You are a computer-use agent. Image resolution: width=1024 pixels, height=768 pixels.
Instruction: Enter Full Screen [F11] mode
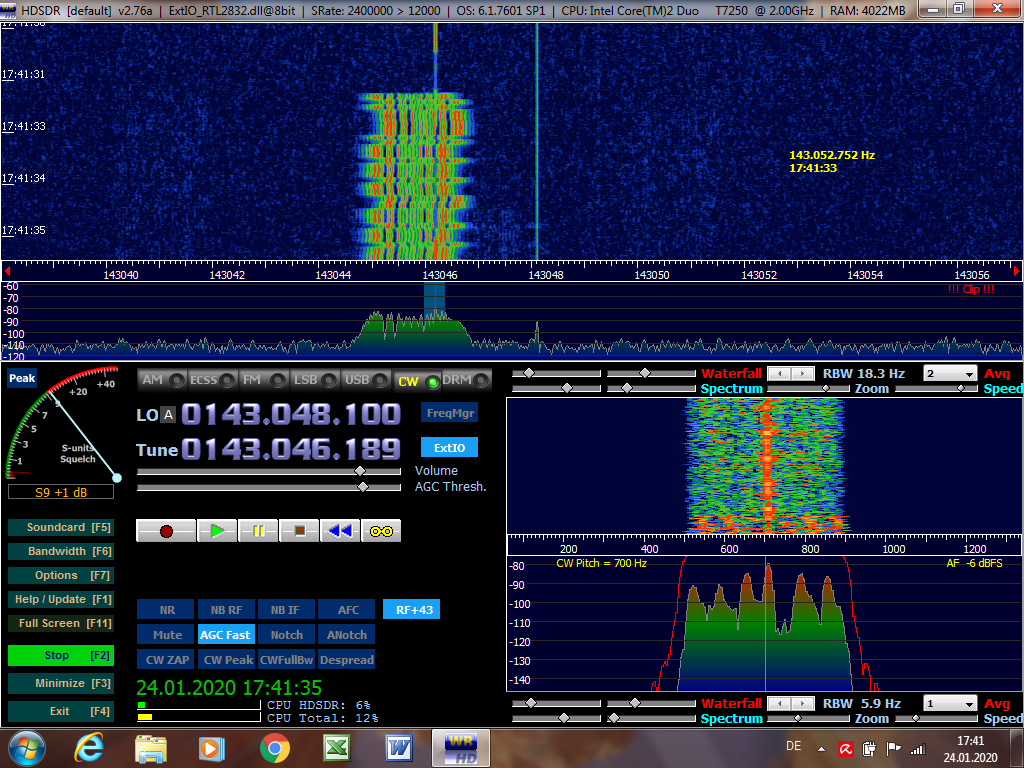click(x=61, y=623)
